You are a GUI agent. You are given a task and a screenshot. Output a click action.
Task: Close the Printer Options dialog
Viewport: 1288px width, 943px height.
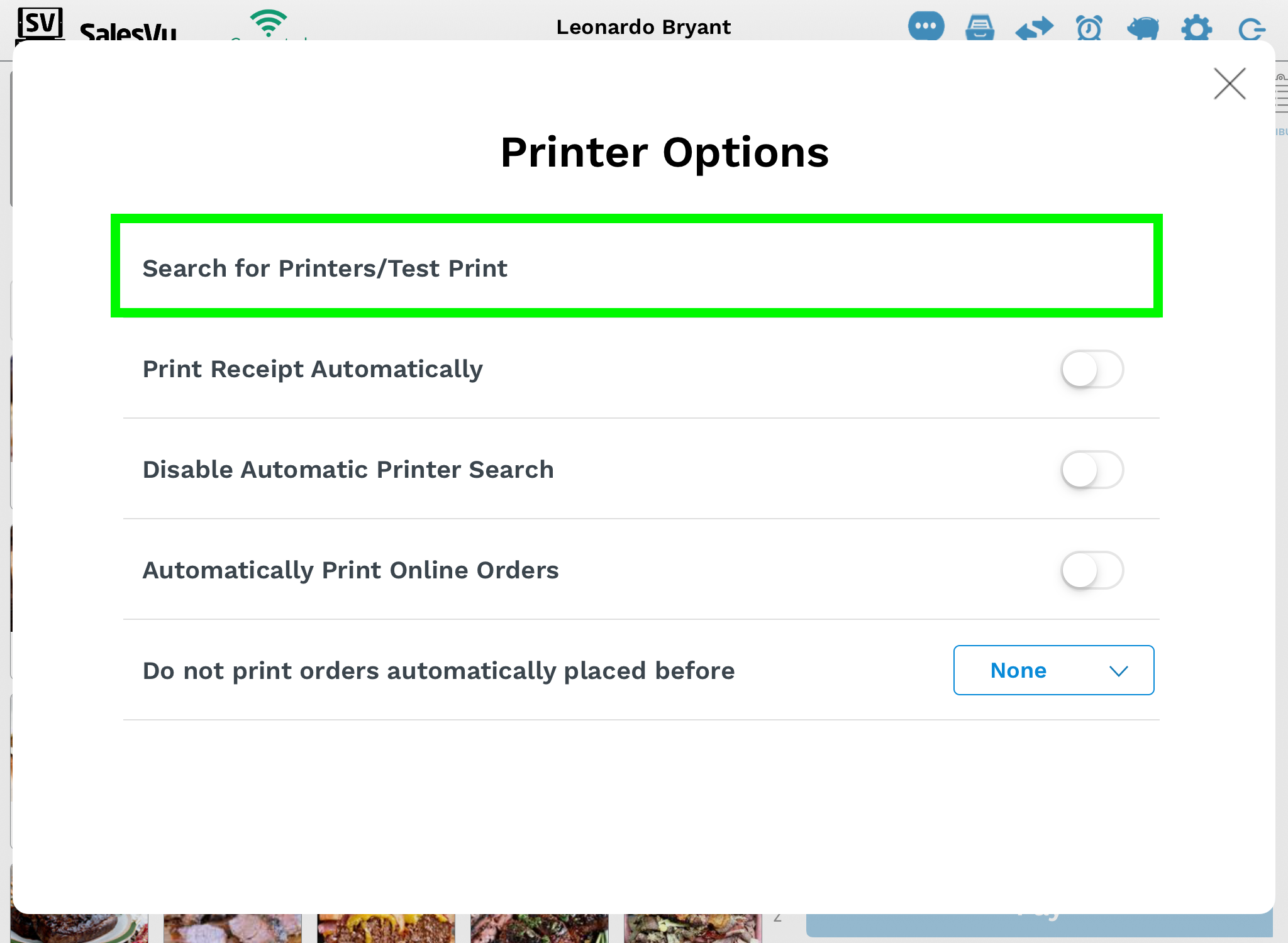(x=1230, y=84)
